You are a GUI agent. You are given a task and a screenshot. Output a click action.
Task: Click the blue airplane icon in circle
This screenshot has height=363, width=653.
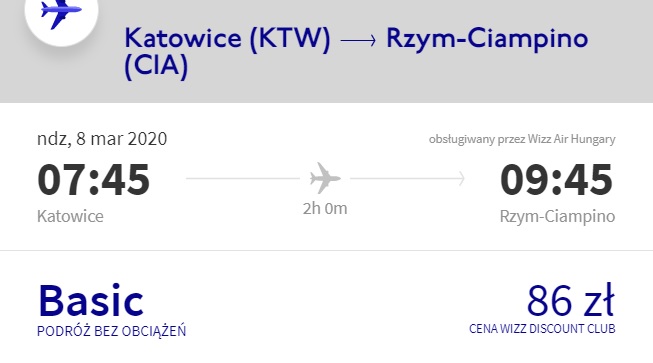[x=61, y=14]
